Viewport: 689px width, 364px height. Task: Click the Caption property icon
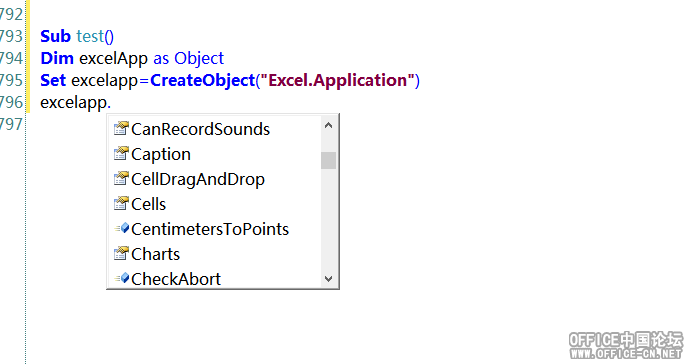(121, 153)
